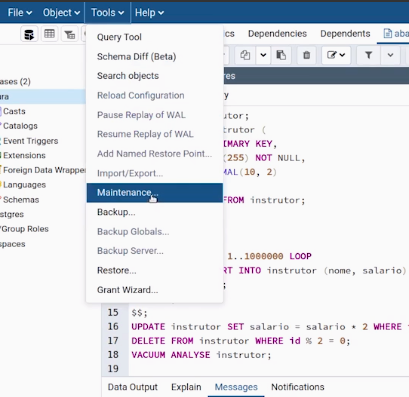Open the filter options dropdown arrow
409x397 pixels.
[x=390, y=55]
